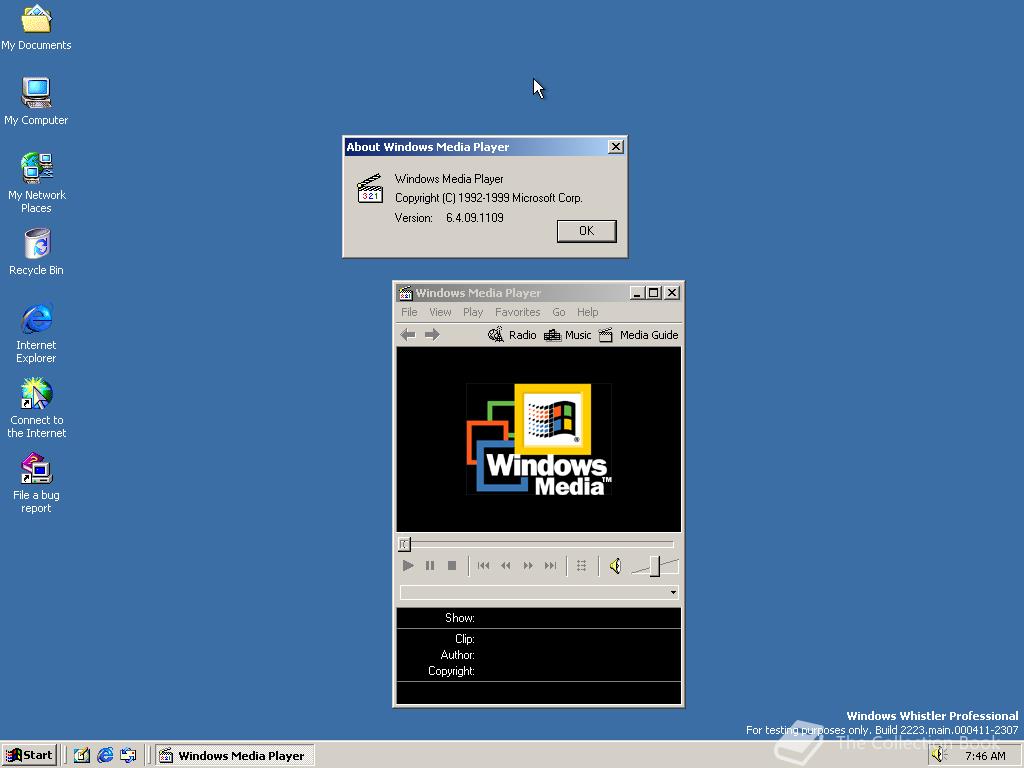1024x768 pixels.
Task: Click OK in About Windows Media Player
Action: pos(586,231)
